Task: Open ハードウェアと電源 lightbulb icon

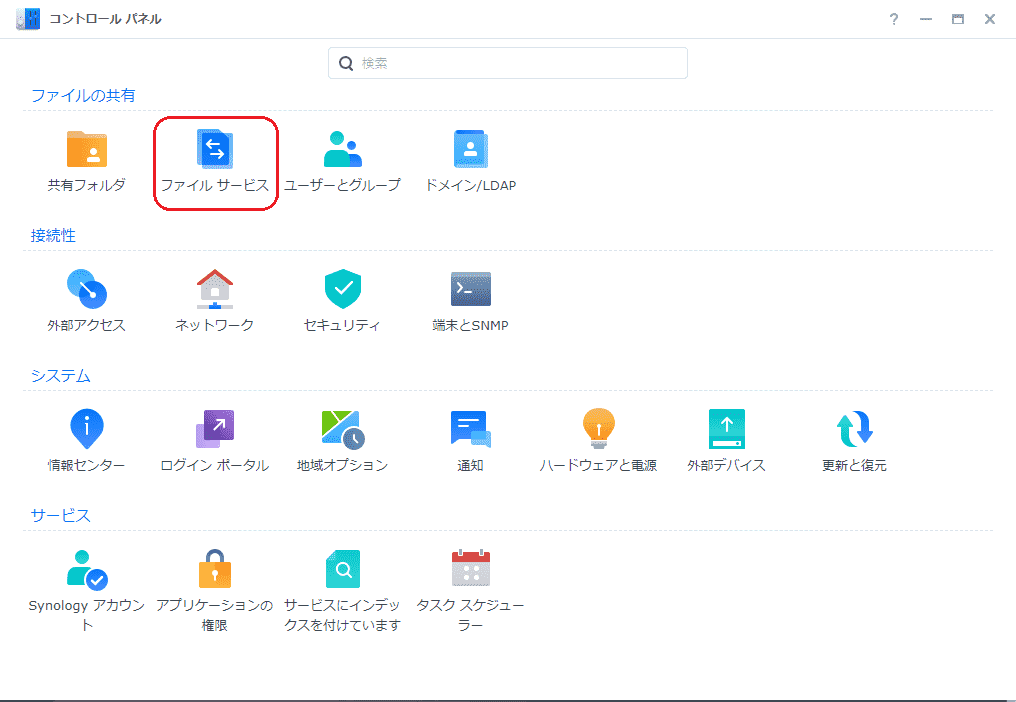Action: pos(599,429)
